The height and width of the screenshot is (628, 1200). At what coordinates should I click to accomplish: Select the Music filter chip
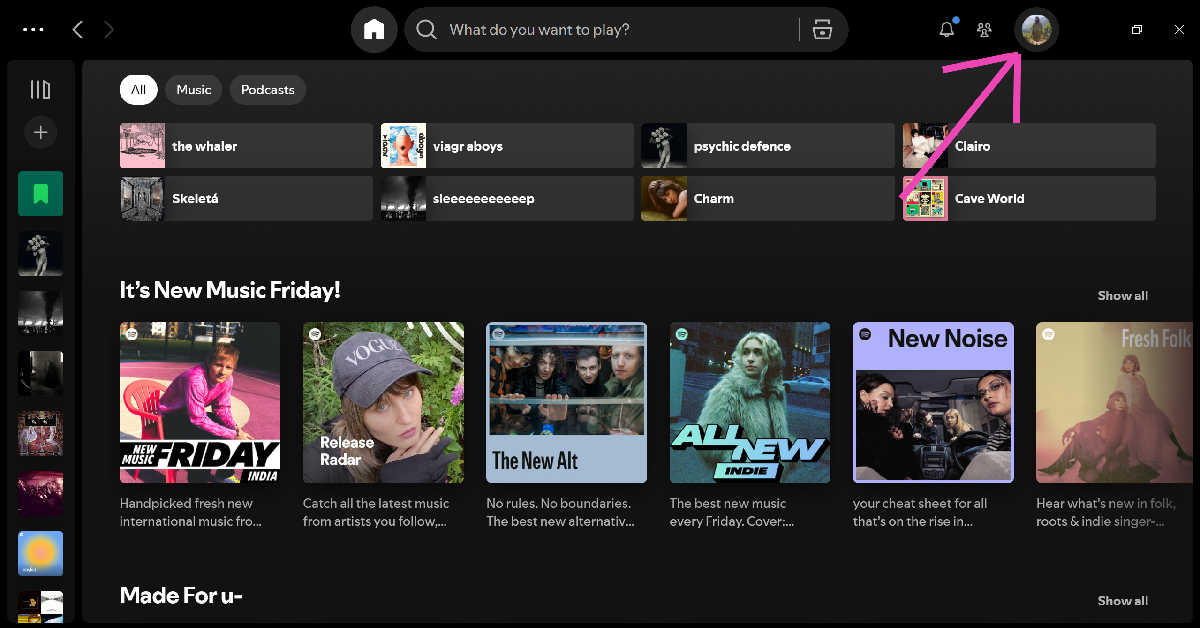(x=193, y=90)
